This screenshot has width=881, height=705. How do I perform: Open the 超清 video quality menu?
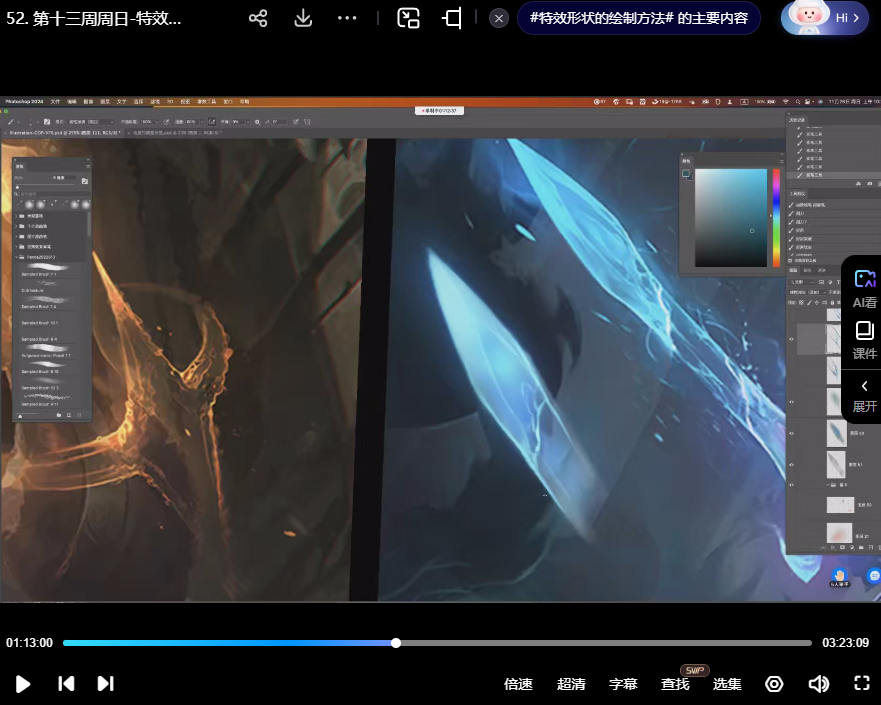[571, 684]
